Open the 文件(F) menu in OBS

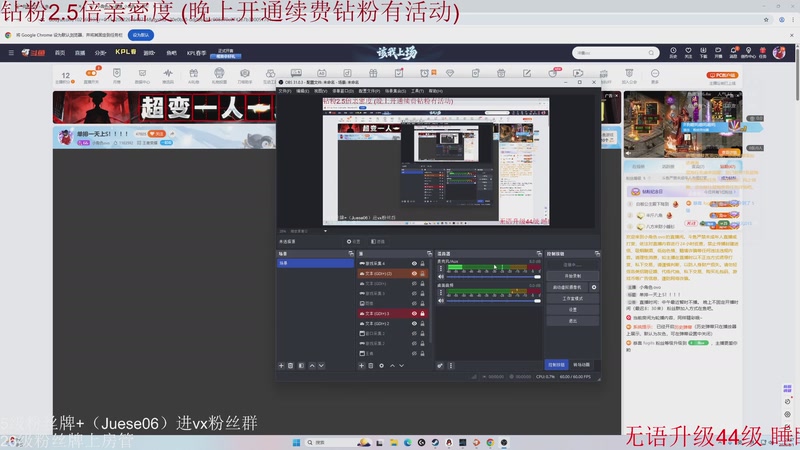point(285,91)
